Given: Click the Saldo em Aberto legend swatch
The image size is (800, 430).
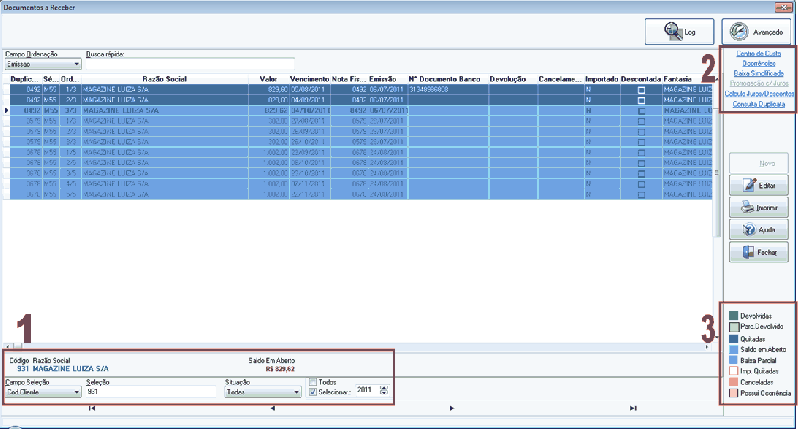Looking at the screenshot, I should (x=734, y=349).
